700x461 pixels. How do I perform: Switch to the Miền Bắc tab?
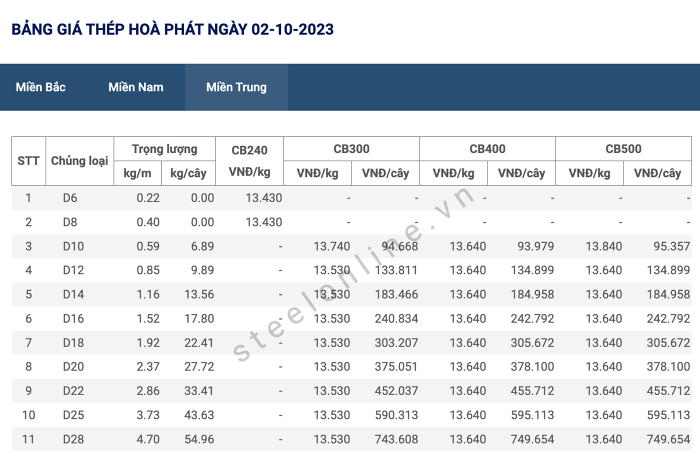[41, 87]
